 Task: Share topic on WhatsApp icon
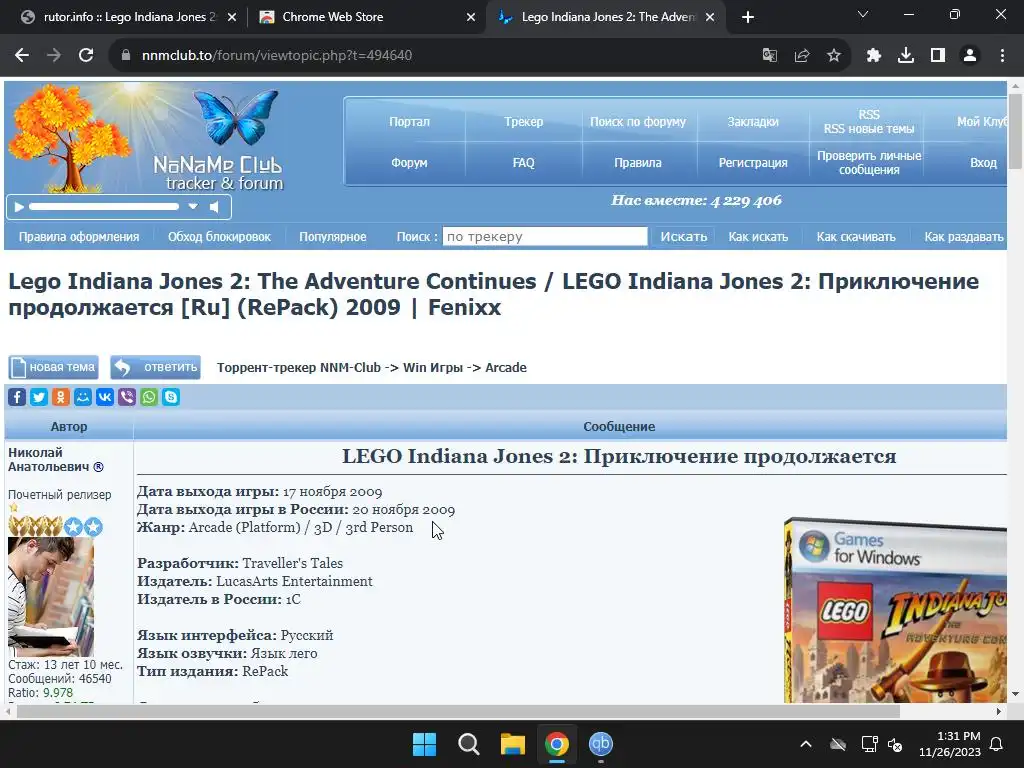149,397
